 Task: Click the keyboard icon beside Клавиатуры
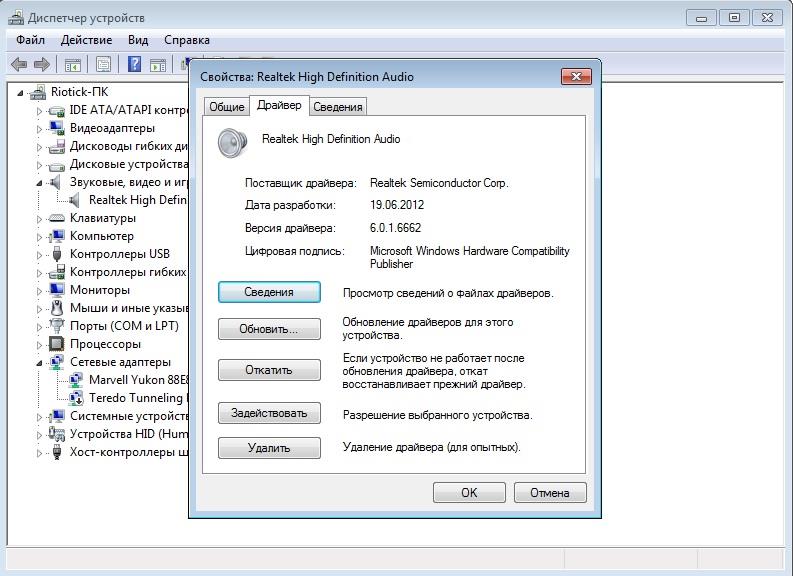[x=56, y=218]
